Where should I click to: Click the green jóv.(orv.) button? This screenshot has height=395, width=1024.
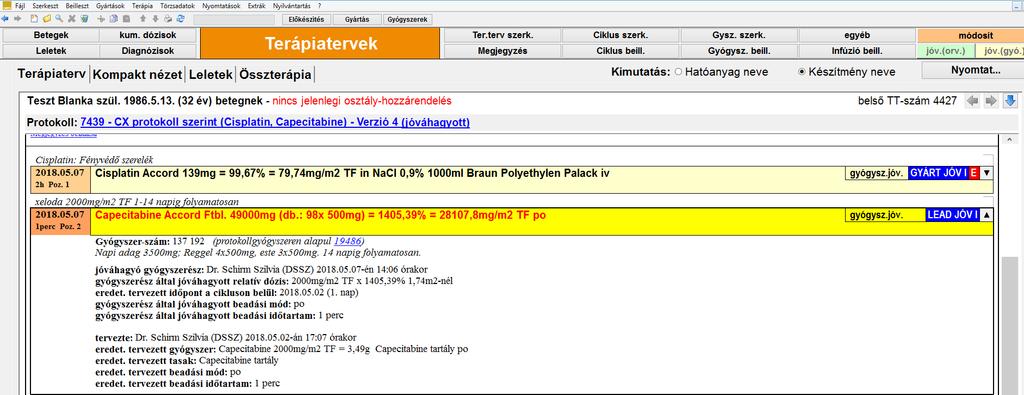pyautogui.click(x=945, y=50)
